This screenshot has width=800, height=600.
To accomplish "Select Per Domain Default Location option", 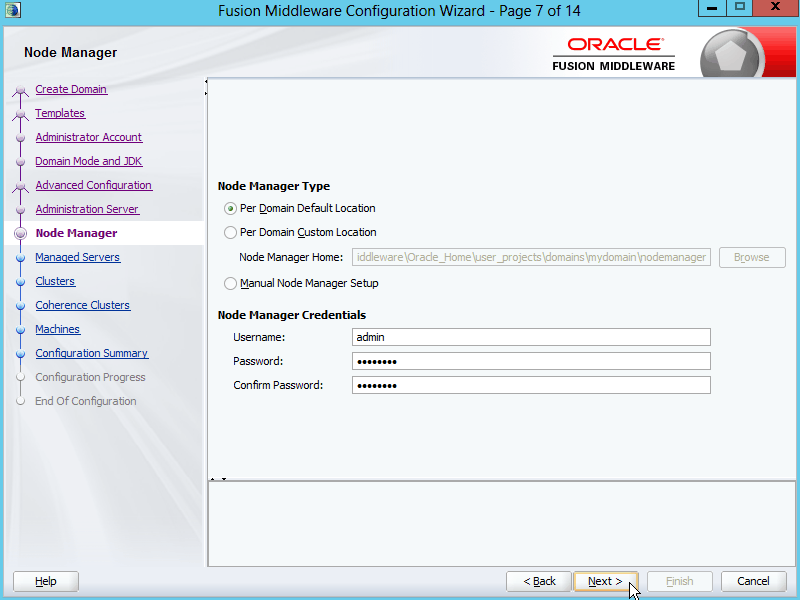I will 231,209.
